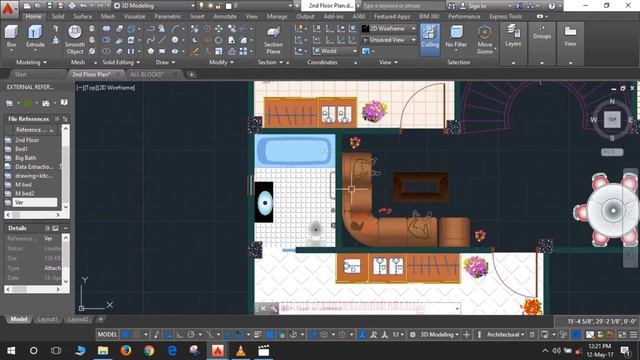Viewport: 640px width, 360px height.
Task: Select M bed in File References list
Action: (x=23, y=184)
